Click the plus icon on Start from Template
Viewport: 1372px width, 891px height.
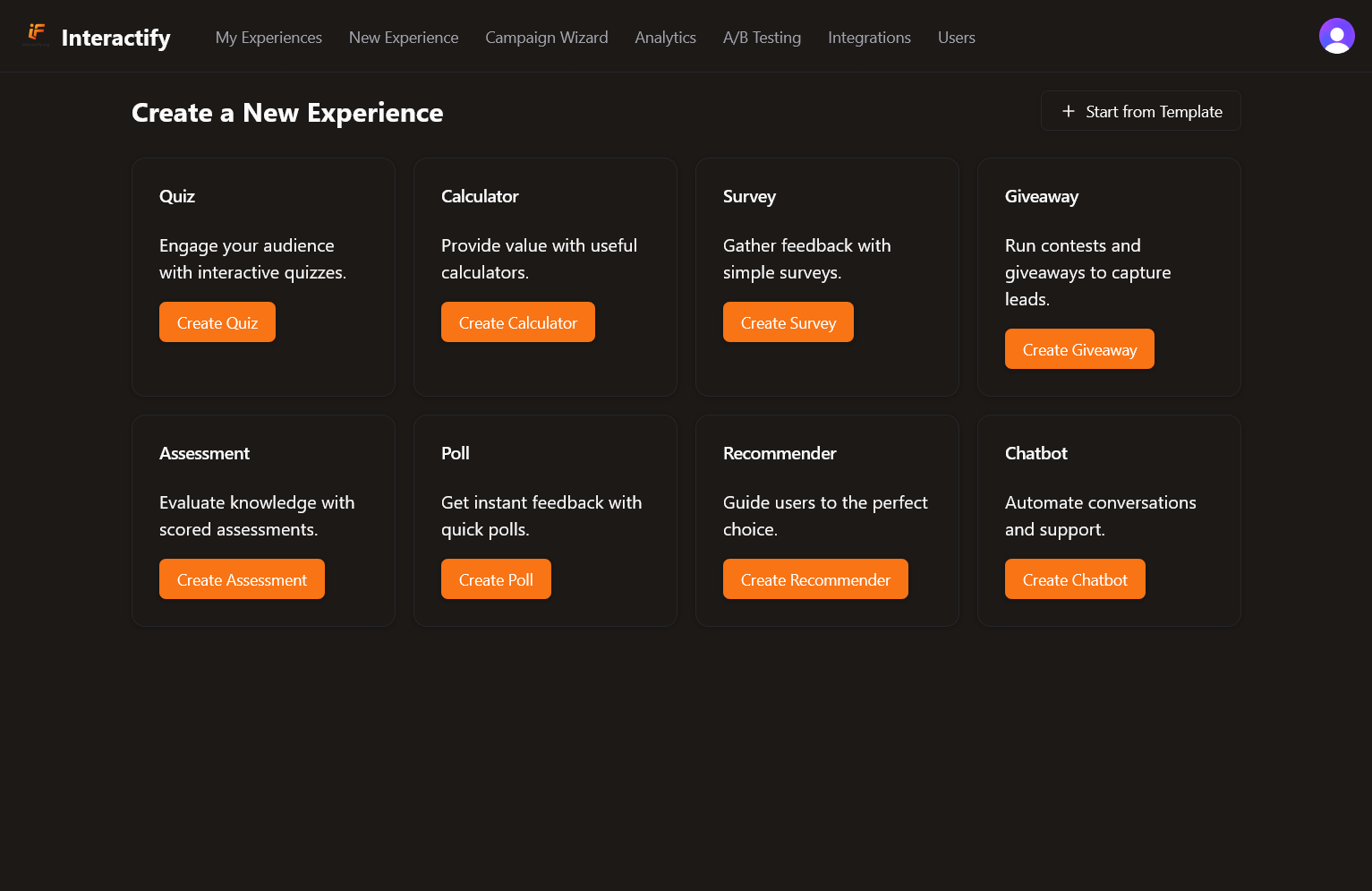coord(1067,111)
